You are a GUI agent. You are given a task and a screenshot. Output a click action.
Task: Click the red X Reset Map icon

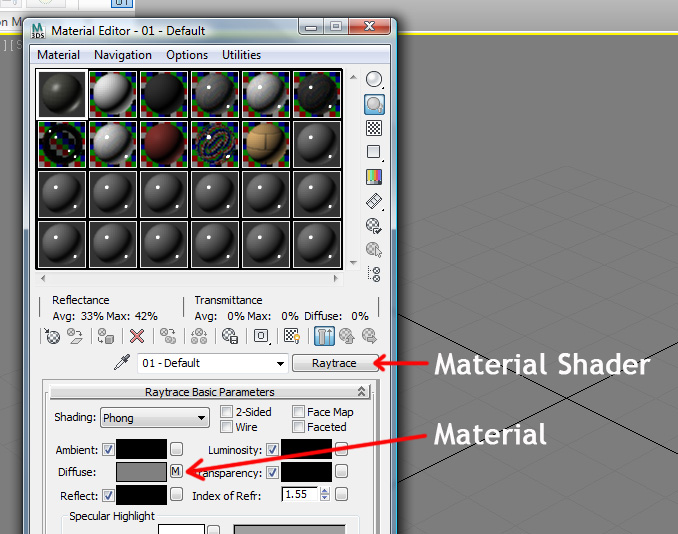[x=137, y=336]
